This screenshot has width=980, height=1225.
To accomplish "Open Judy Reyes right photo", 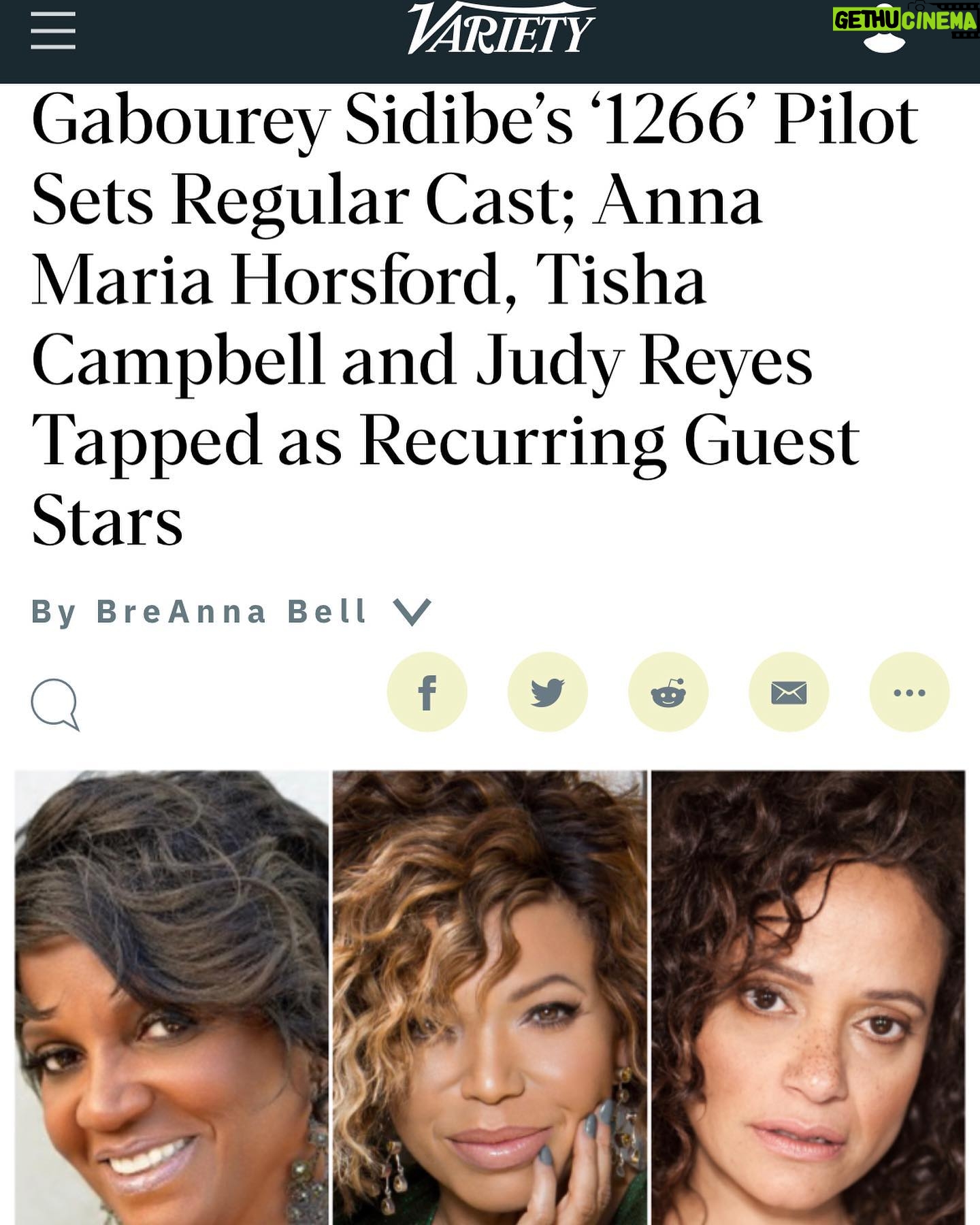I will [x=808, y=997].
